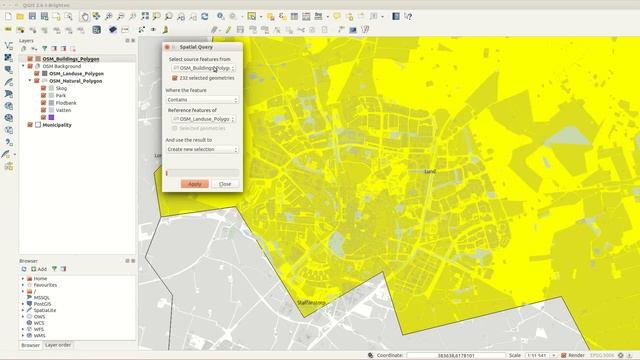Click Add Raster Layer sidebar icon
Screen dimensions: 640x360
coord(9,58)
